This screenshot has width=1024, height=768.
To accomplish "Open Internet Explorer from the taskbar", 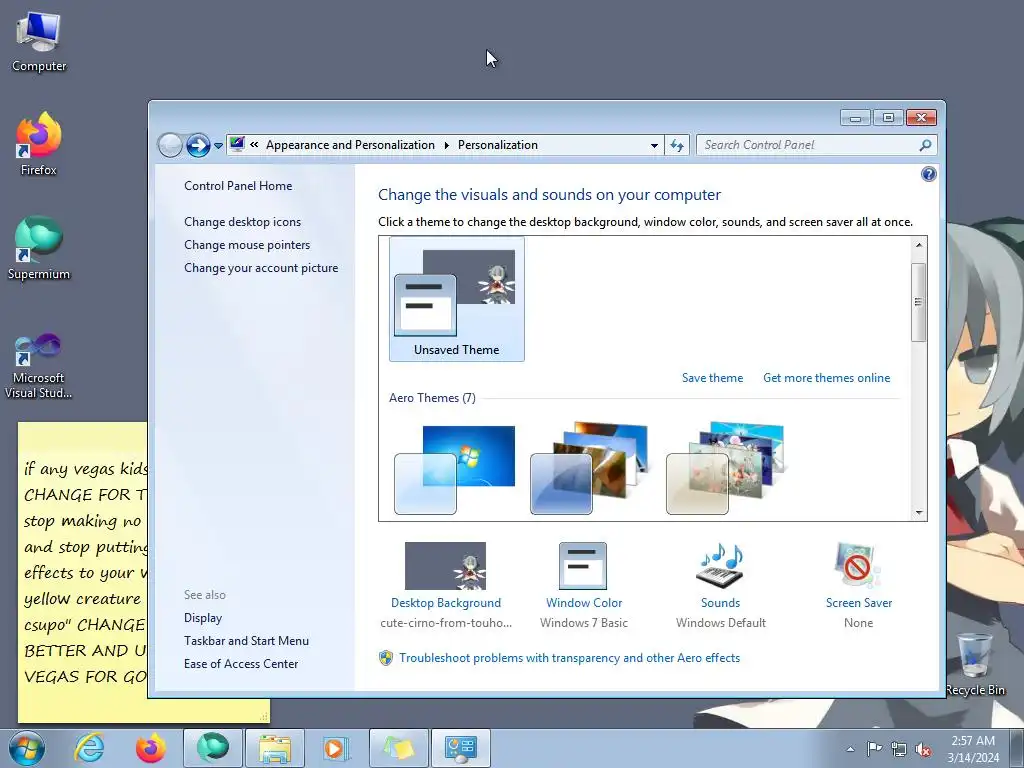I will (89, 748).
